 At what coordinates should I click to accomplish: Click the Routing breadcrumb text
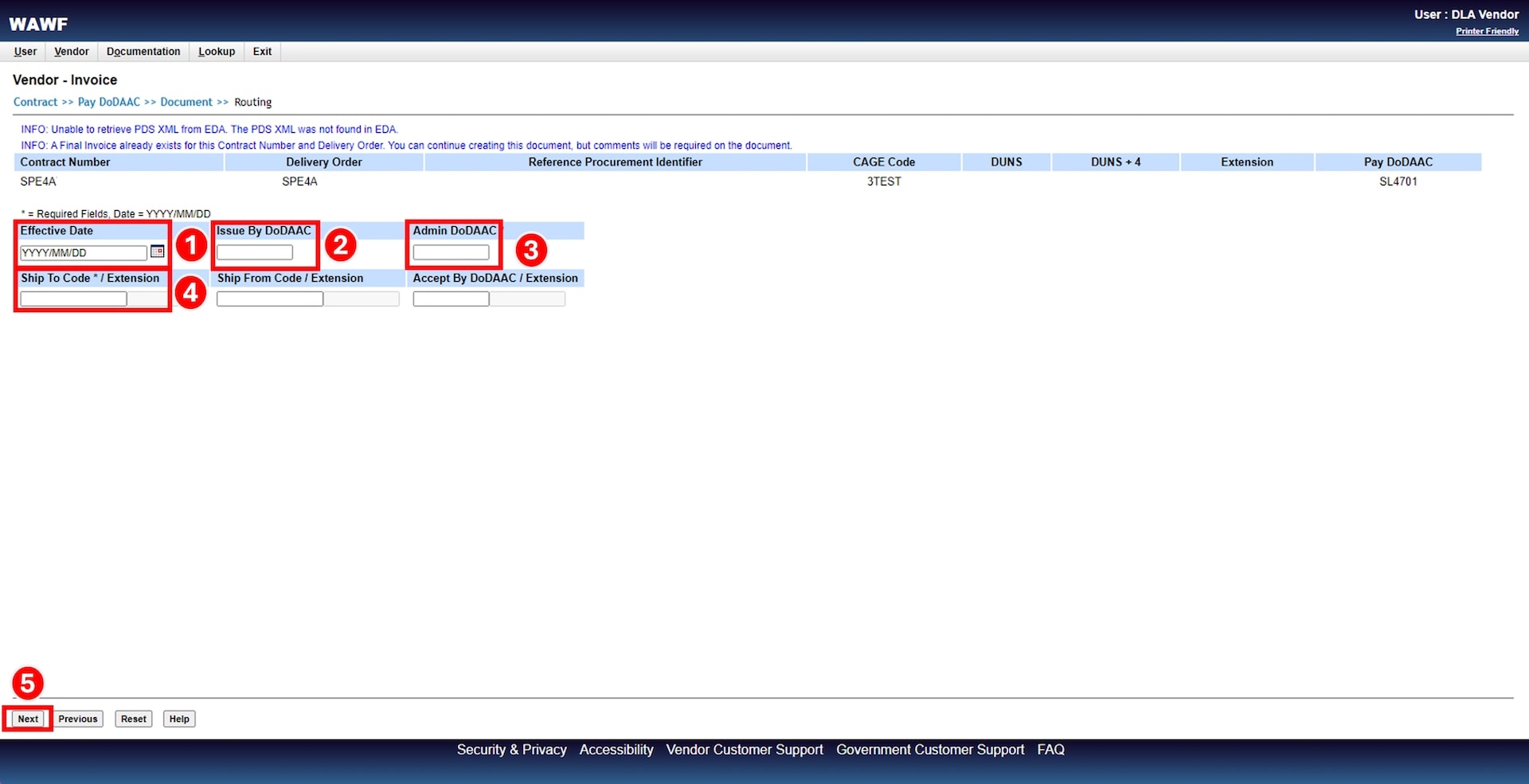[253, 102]
